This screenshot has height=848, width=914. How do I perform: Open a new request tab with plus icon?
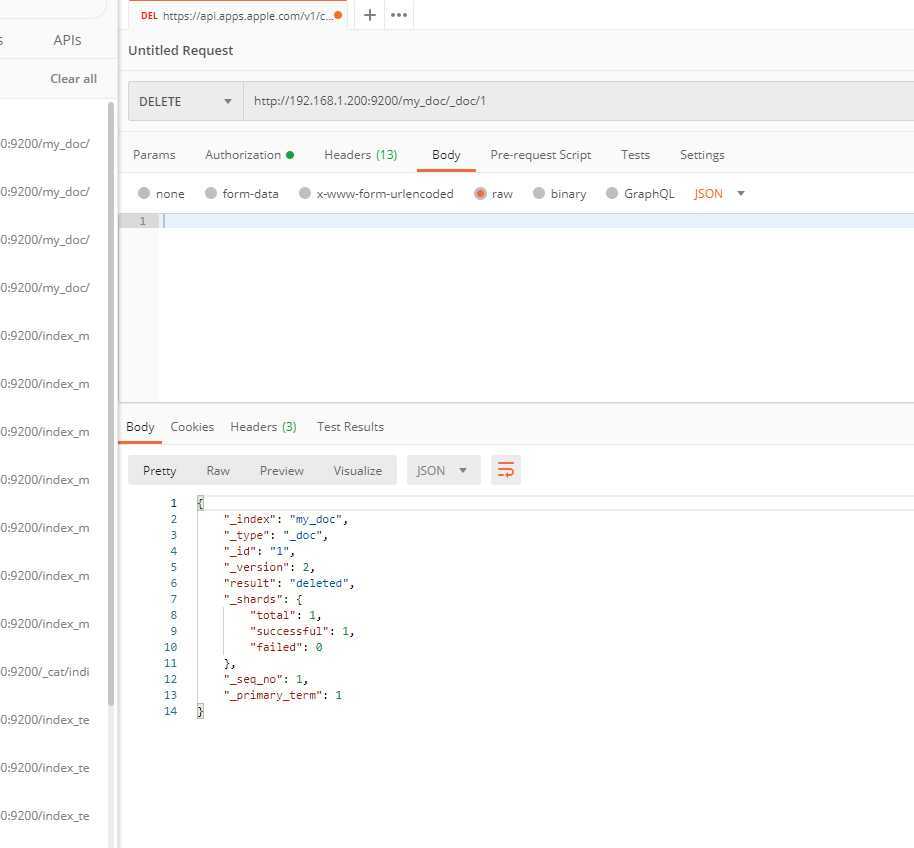click(x=370, y=15)
